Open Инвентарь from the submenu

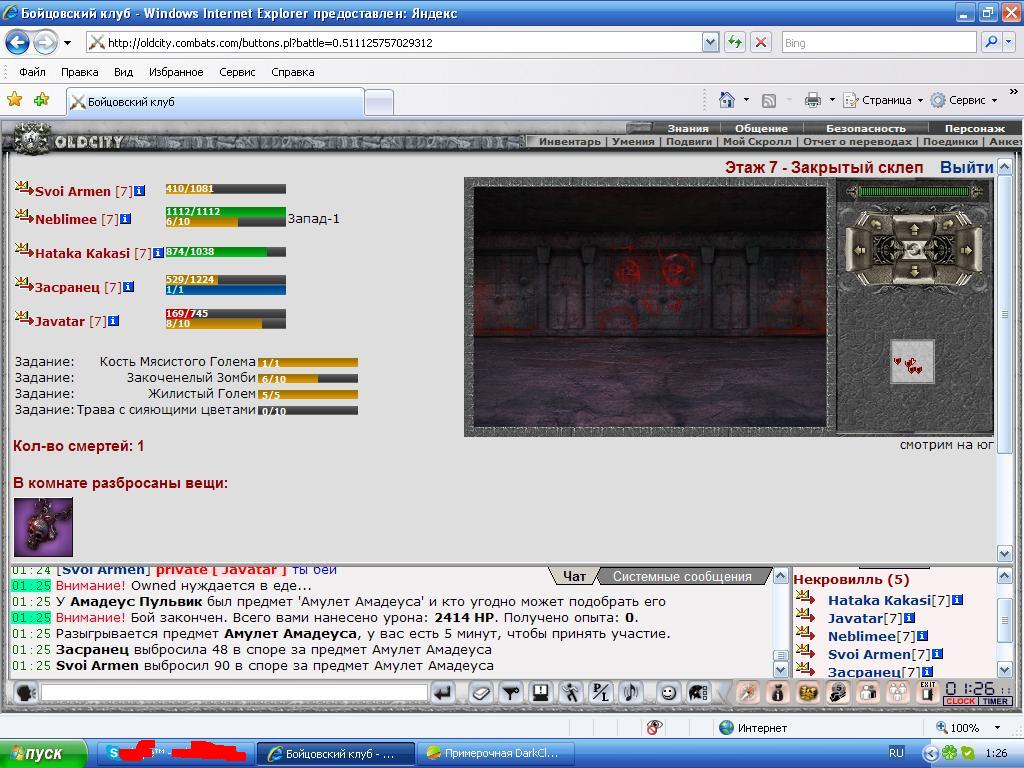pos(569,142)
